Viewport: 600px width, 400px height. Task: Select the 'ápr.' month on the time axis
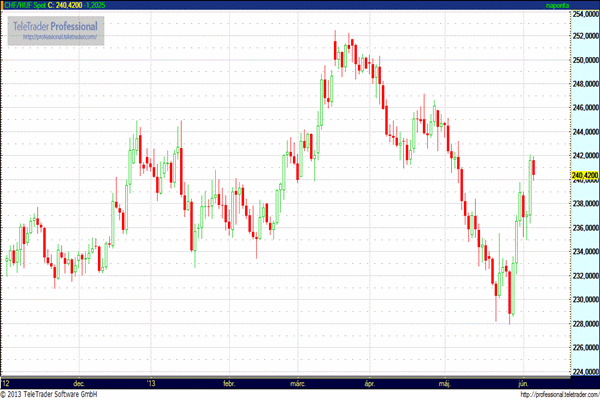(370, 383)
